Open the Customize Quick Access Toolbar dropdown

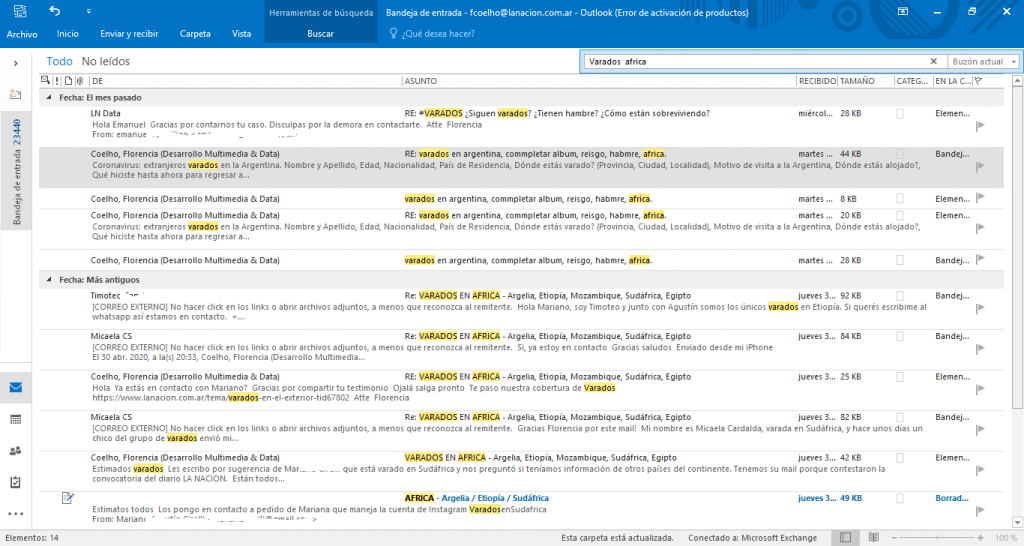point(89,11)
